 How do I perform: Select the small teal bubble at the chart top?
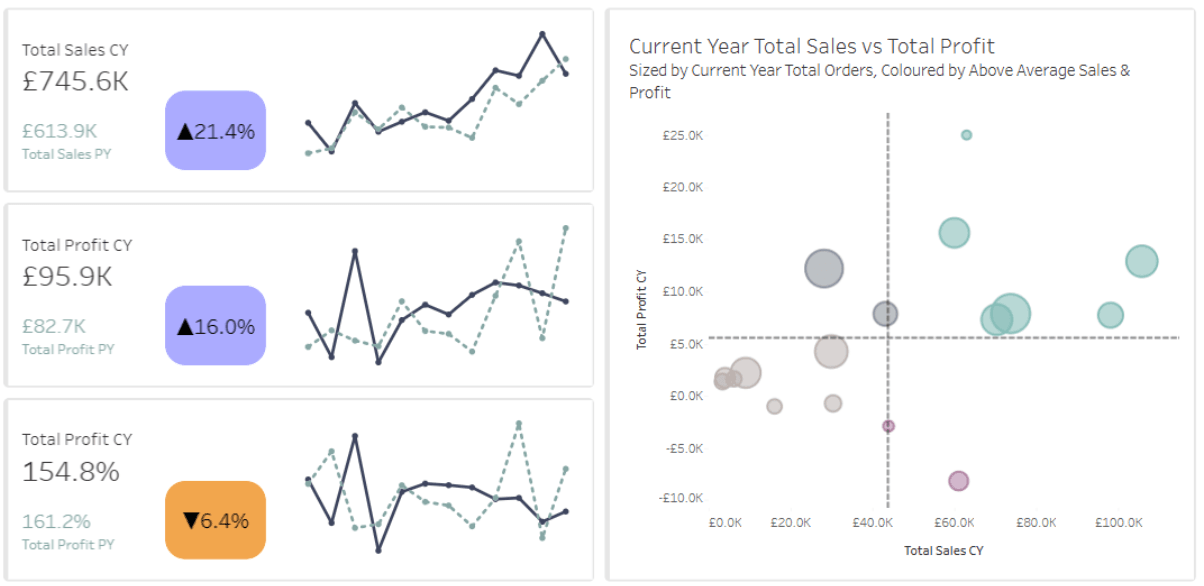(966, 135)
